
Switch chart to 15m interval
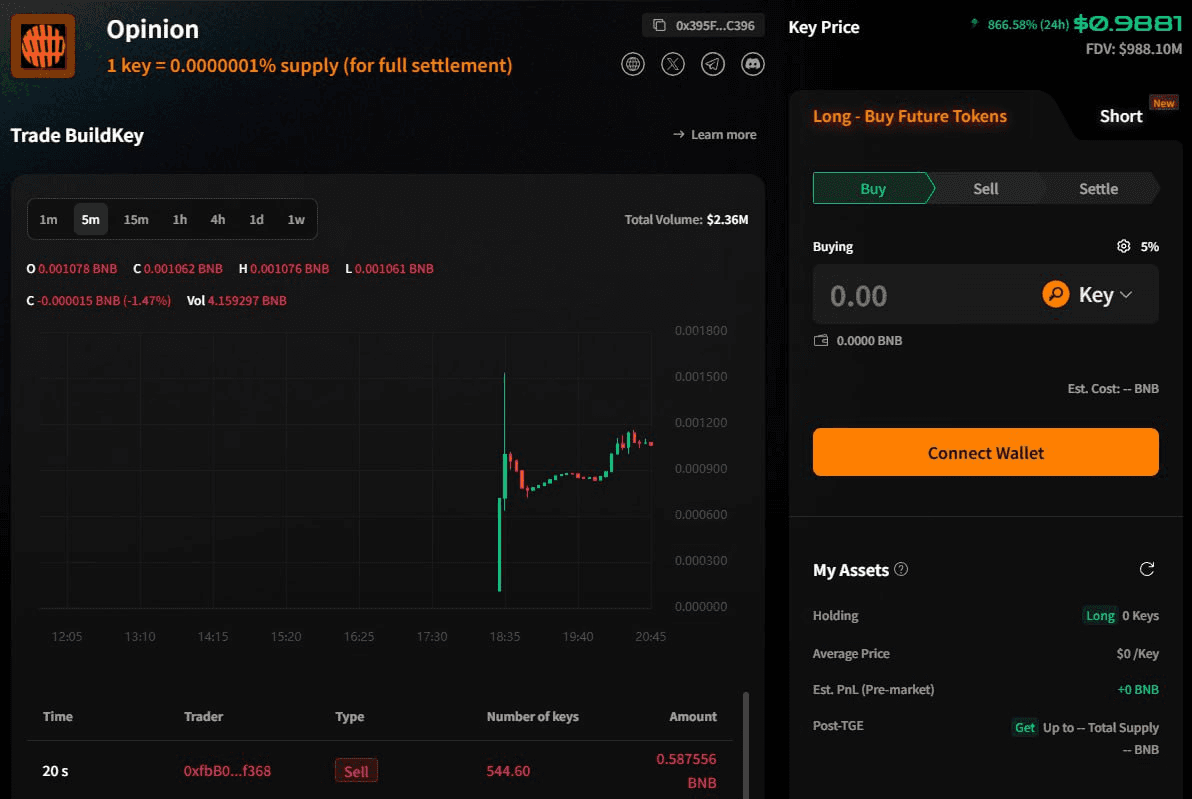(x=136, y=220)
